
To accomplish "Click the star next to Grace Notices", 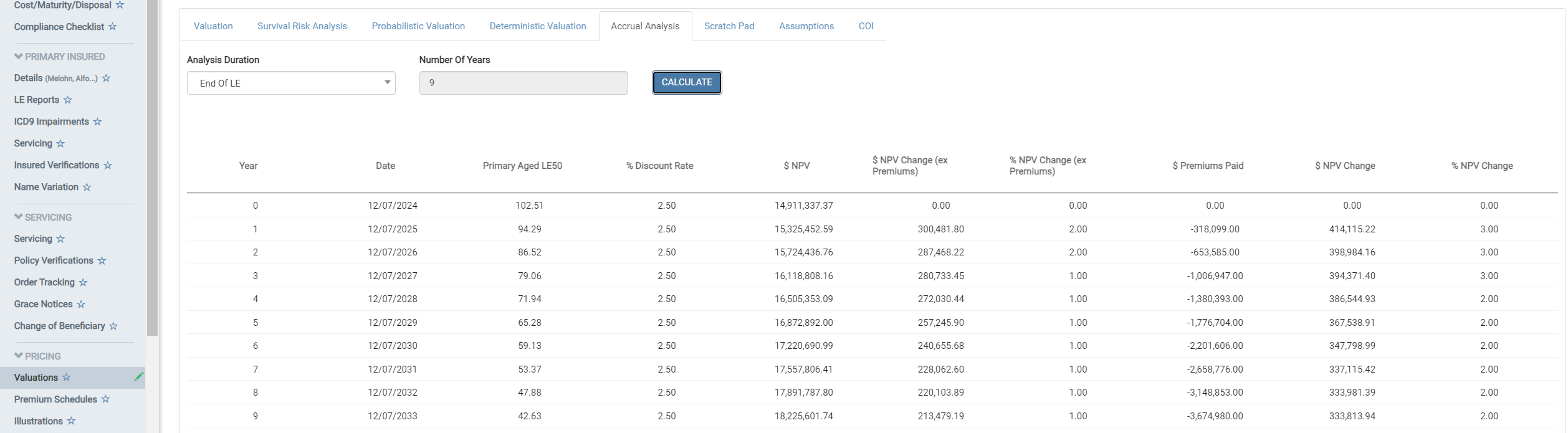I will click(x=81, y=304).
